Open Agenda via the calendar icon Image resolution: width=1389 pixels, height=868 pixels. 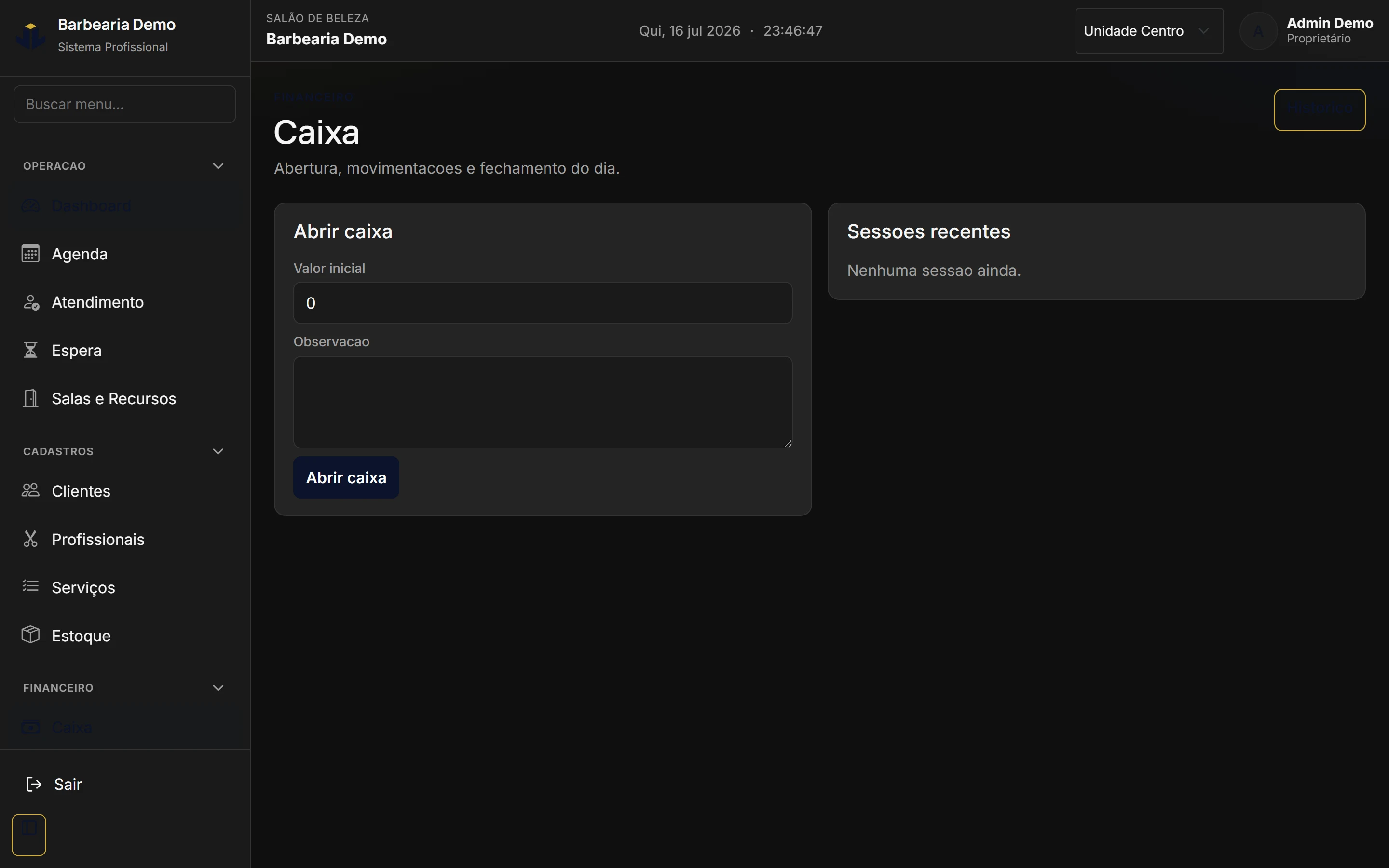click(30, 254)
